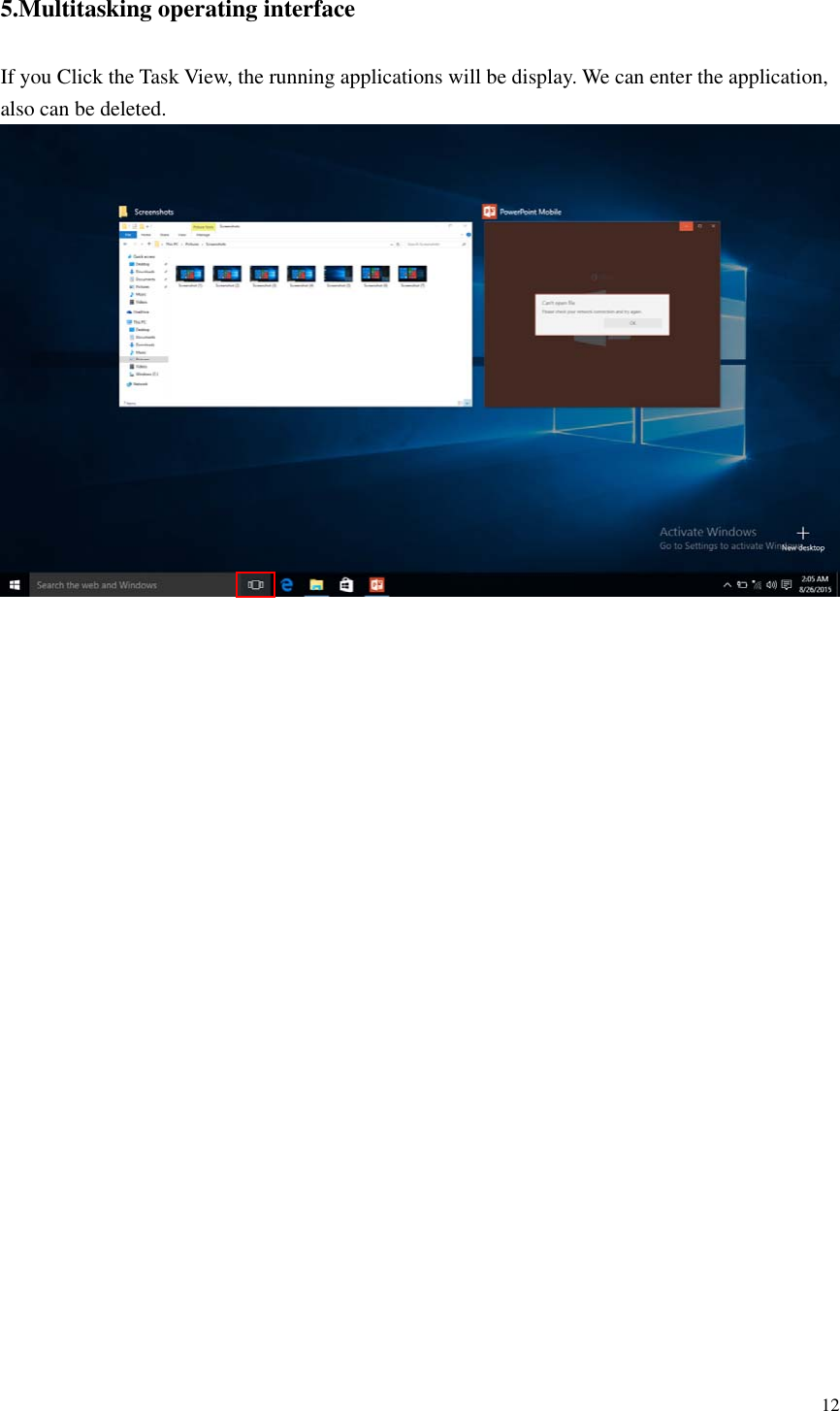Viewport: 840px width, 1411px height.
Task: Click the taskbar clock showing 2:05 AM
Action: (x=815, y=585)
